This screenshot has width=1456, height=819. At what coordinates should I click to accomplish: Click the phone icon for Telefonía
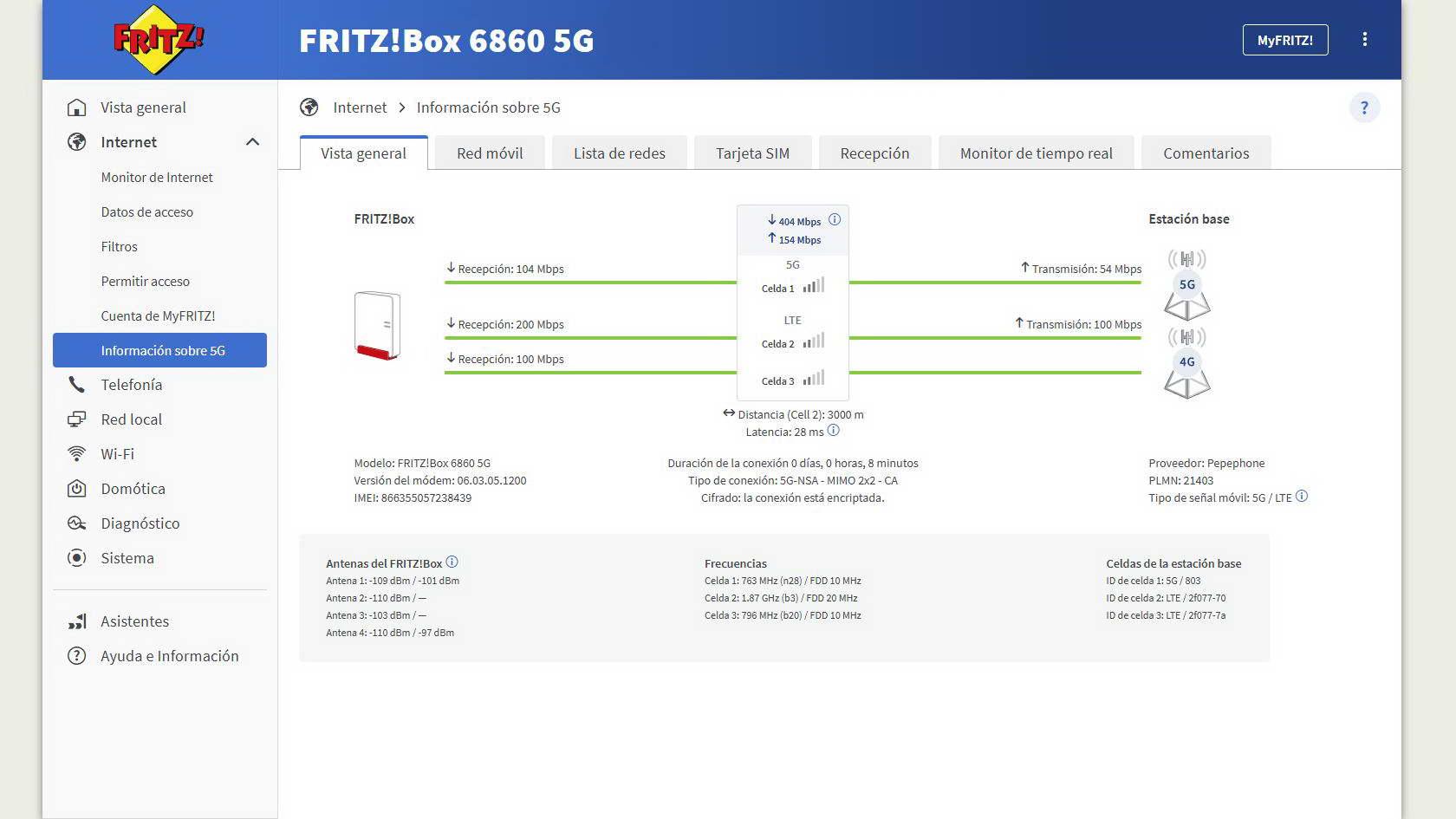point(77,385)
